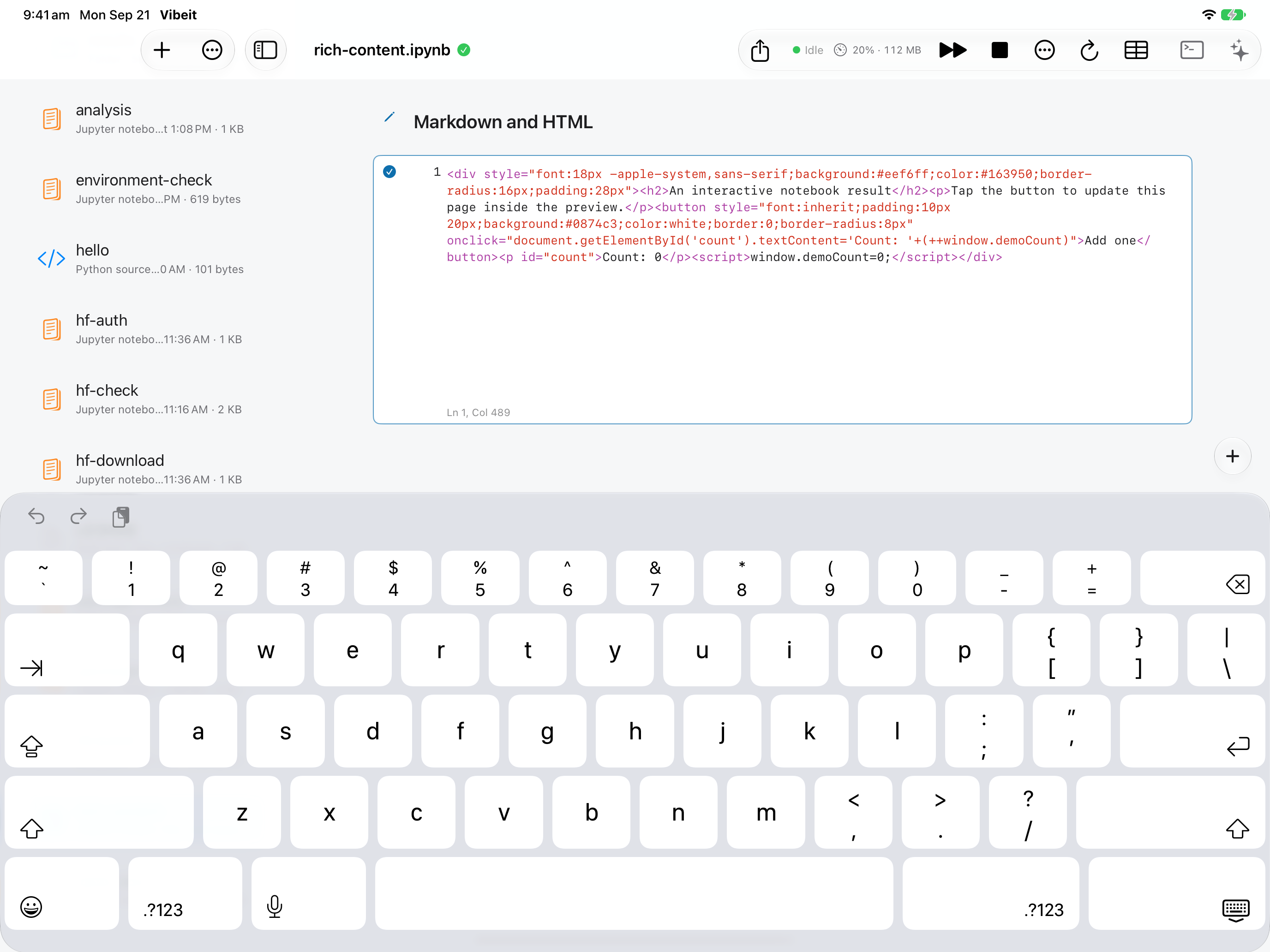Screen dimensions: 1270x952
Task: Start dictation with the microphone key
Action: [x=308, y=893]
